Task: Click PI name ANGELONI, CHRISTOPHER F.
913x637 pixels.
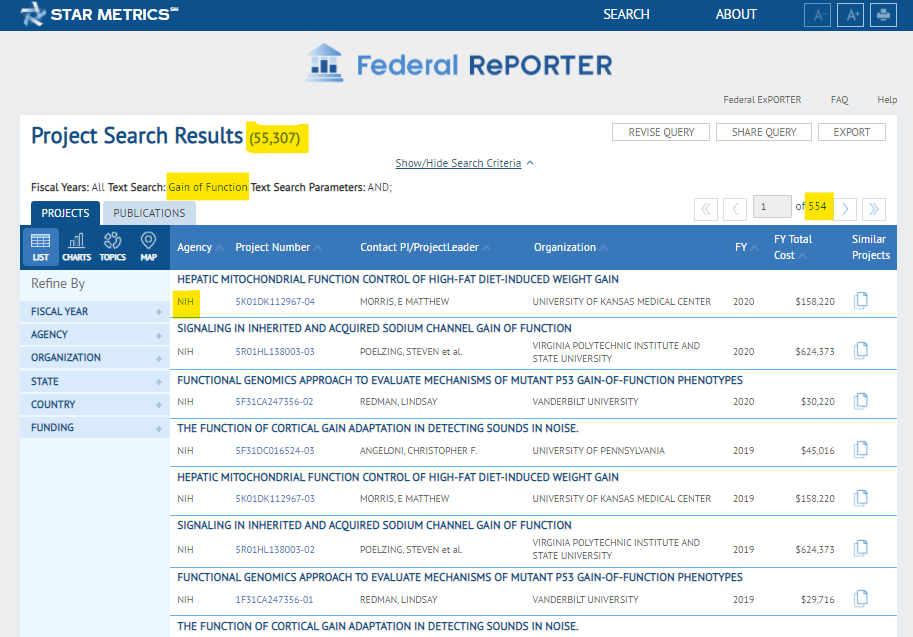Action: 418,451
